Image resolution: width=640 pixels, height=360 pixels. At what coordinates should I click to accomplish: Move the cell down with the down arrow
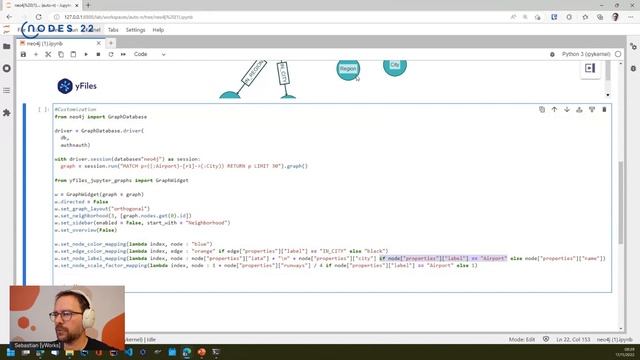[567, 109]
